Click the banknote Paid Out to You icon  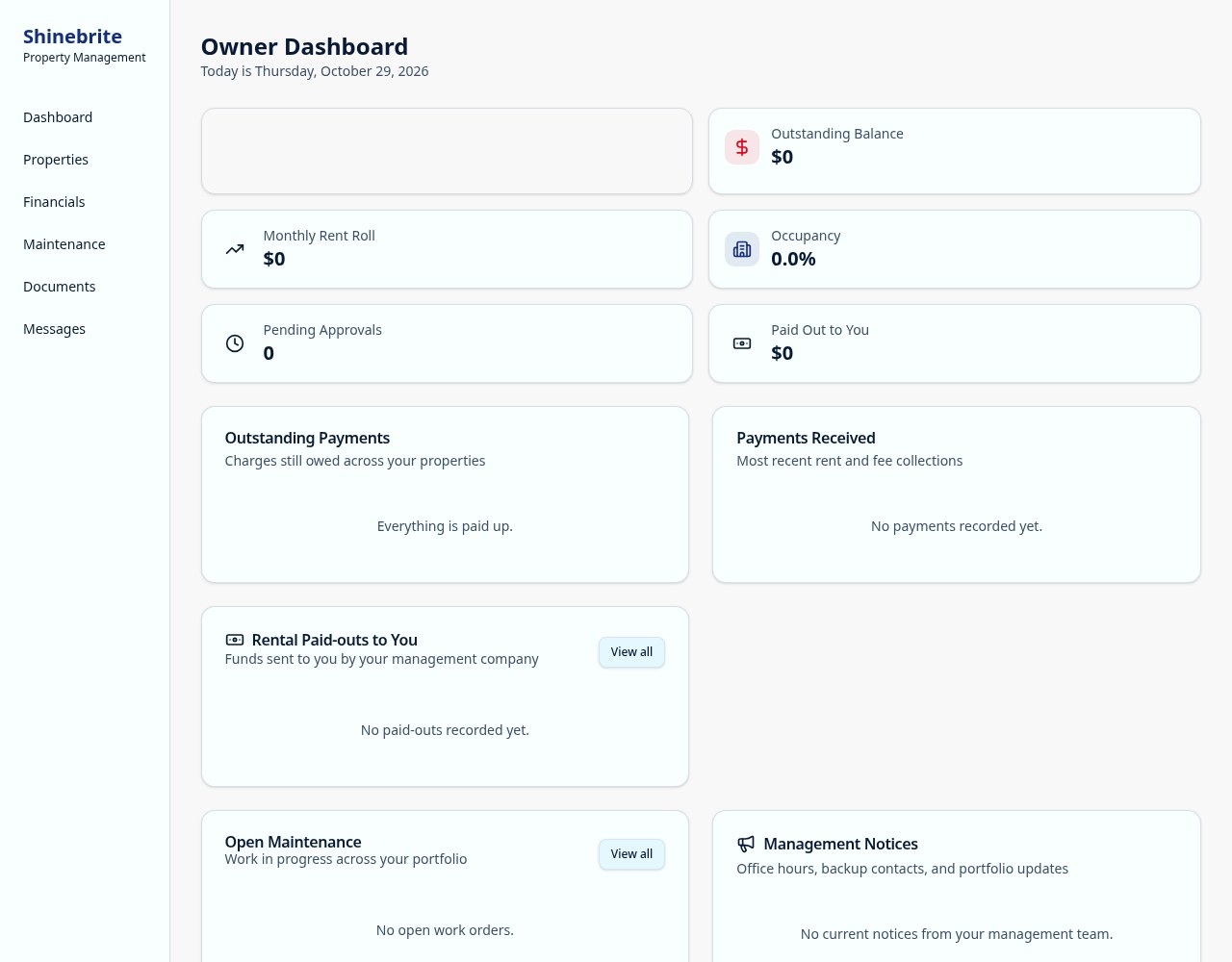pos(742,343)
